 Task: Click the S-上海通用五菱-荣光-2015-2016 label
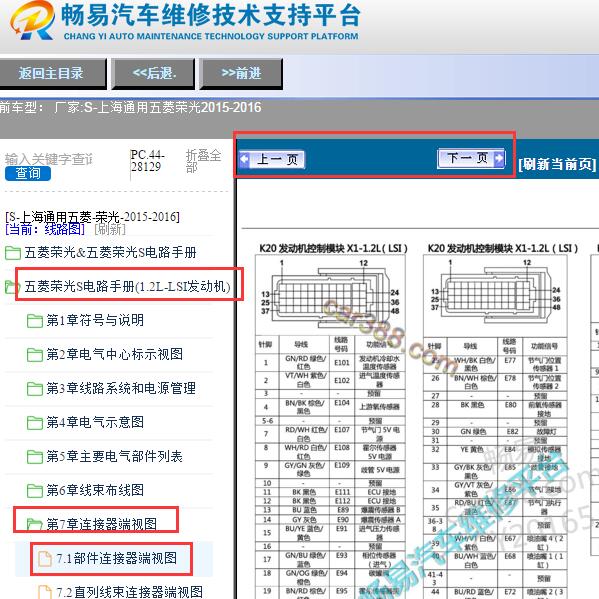click(92, 217)
